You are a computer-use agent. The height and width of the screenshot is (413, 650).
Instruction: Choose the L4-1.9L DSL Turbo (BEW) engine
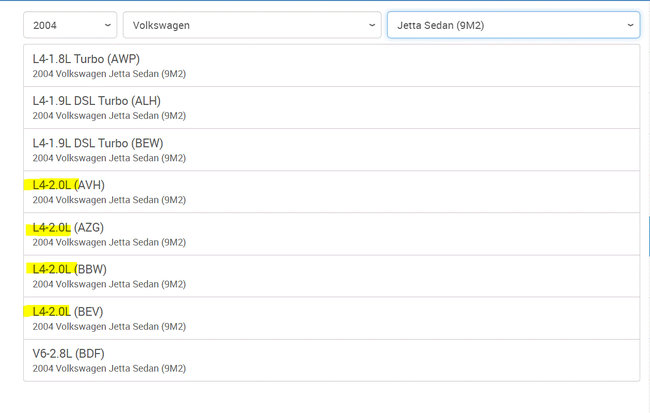[330, 149]
